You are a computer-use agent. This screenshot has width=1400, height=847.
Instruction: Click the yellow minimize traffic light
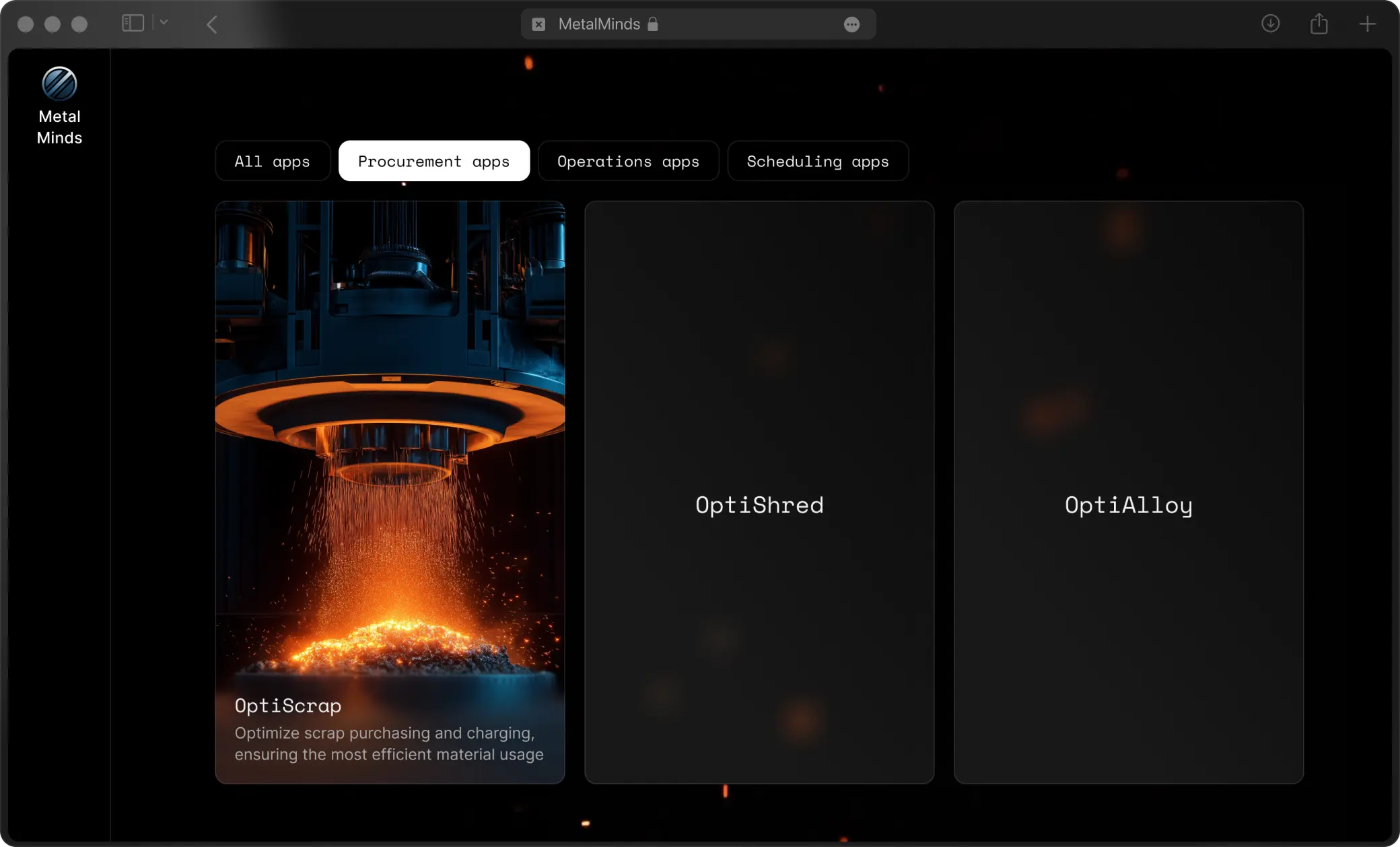(x=52, y=24)
